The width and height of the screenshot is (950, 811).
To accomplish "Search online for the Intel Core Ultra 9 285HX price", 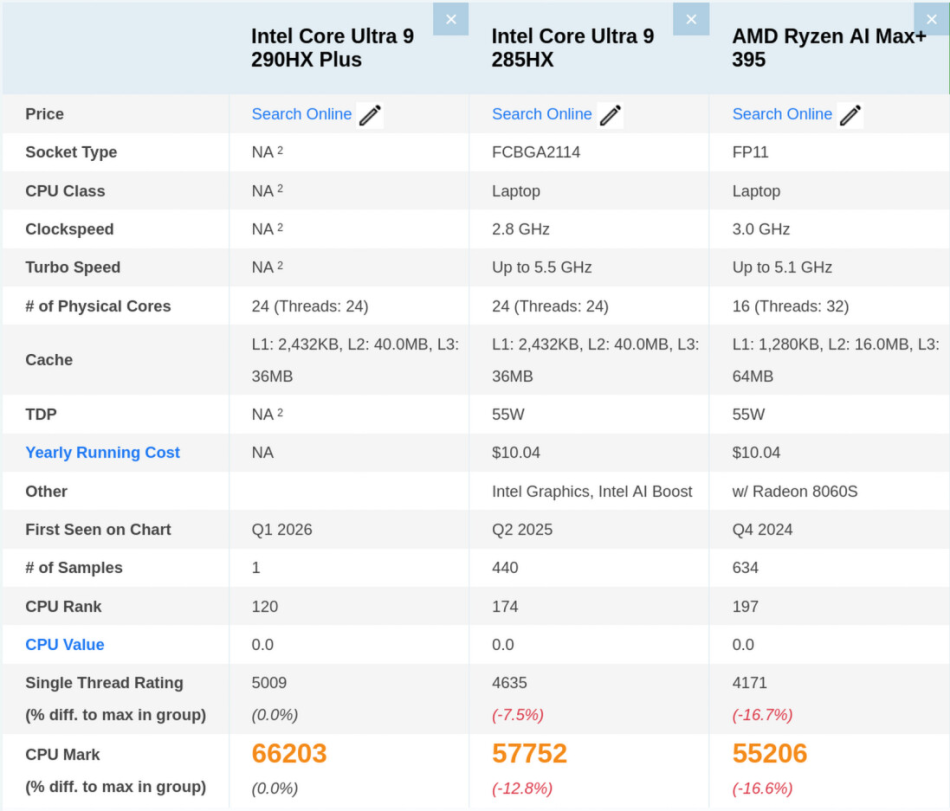I will coord(542,114).
